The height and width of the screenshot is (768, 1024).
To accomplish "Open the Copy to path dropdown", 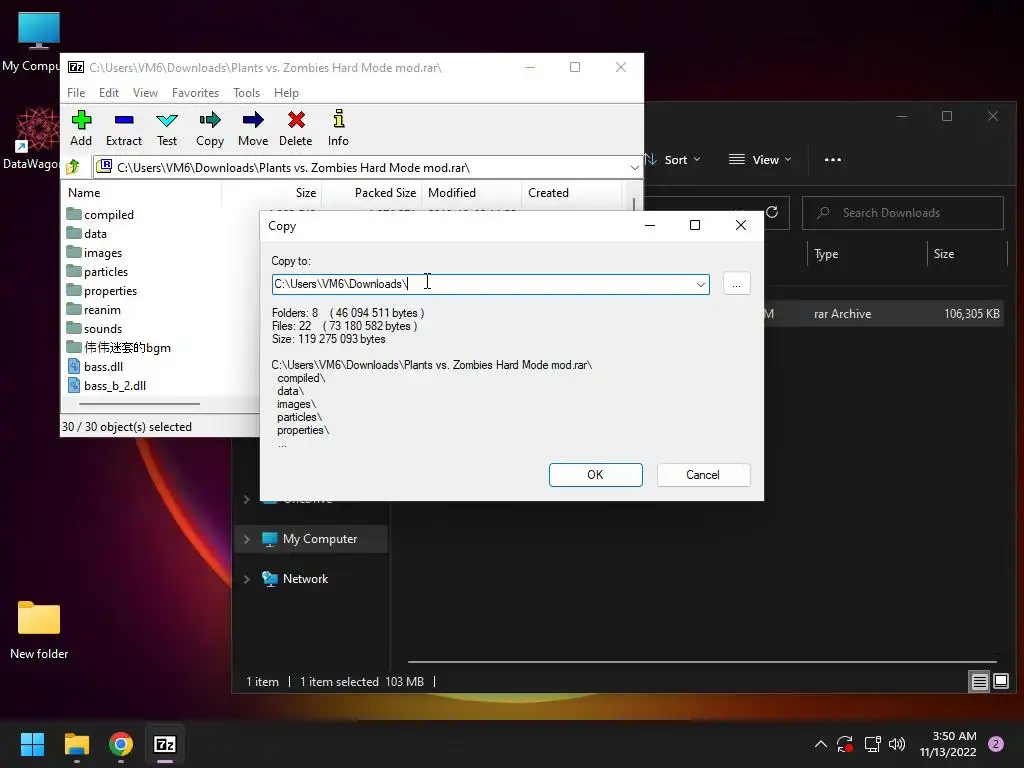I will [701, 284].
